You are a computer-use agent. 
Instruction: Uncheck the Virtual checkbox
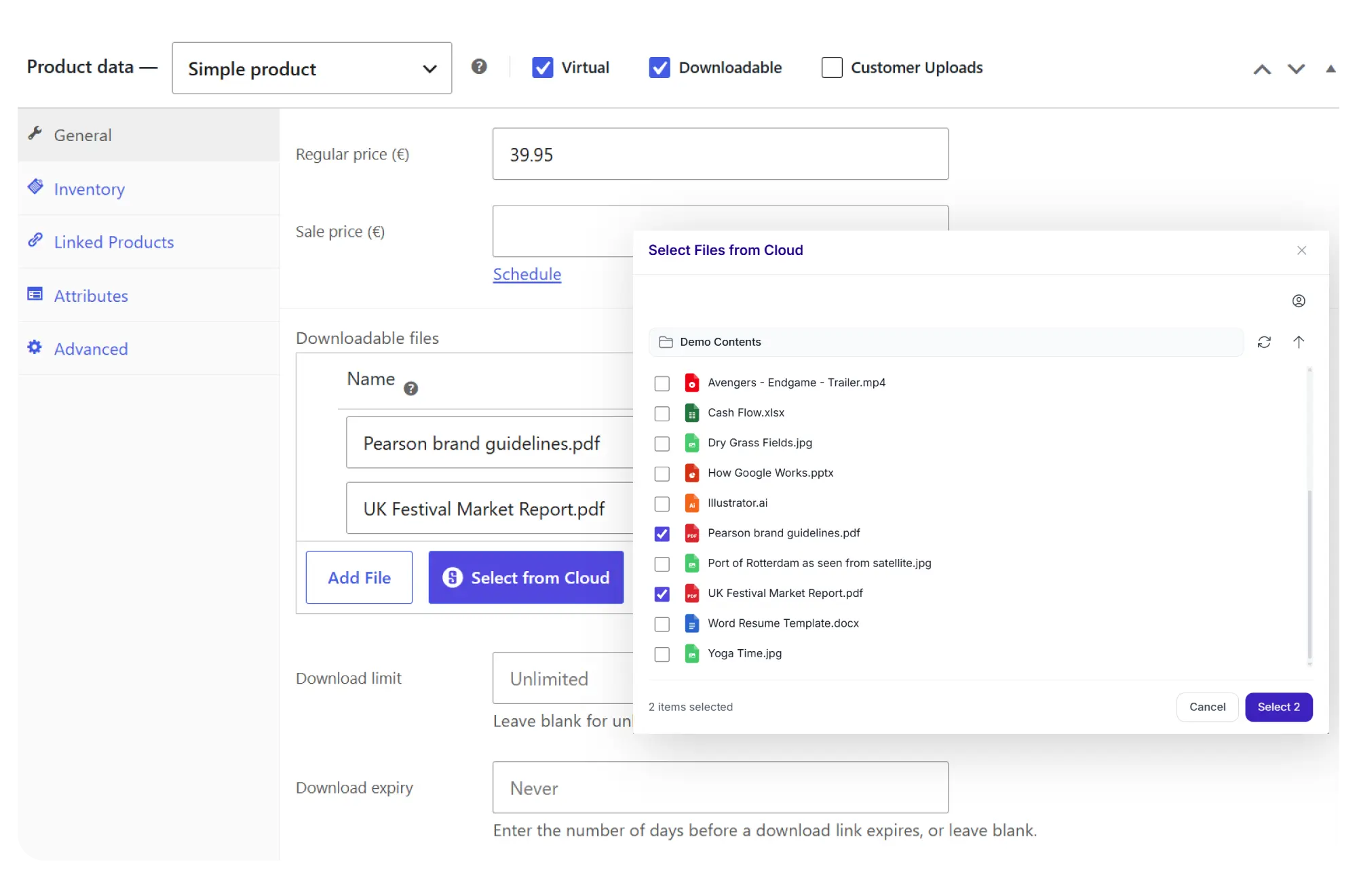542,68
